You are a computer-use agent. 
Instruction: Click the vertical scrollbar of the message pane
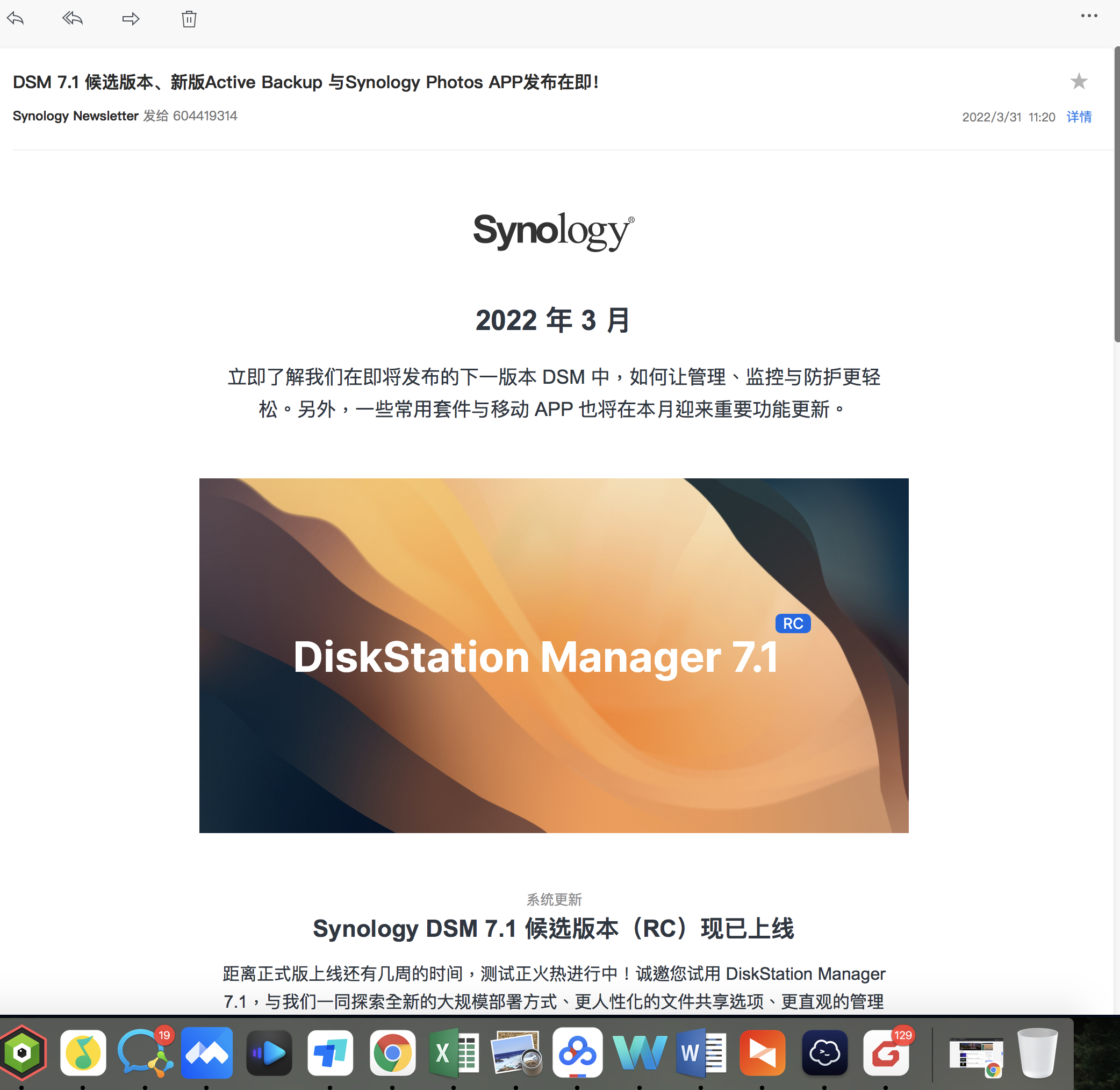[x=1117, y=195]
